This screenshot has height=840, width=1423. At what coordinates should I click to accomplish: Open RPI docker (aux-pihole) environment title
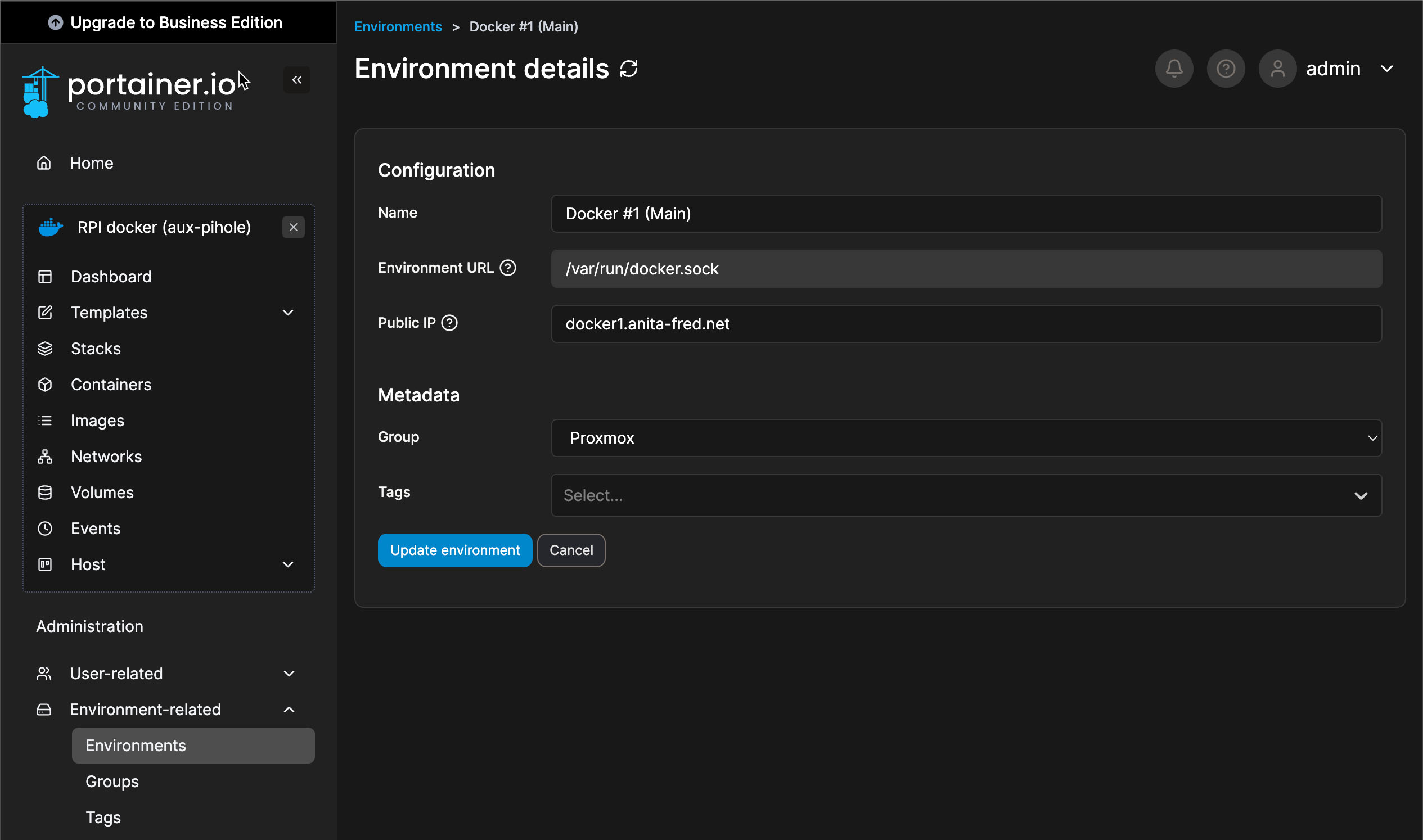[164, 227]
